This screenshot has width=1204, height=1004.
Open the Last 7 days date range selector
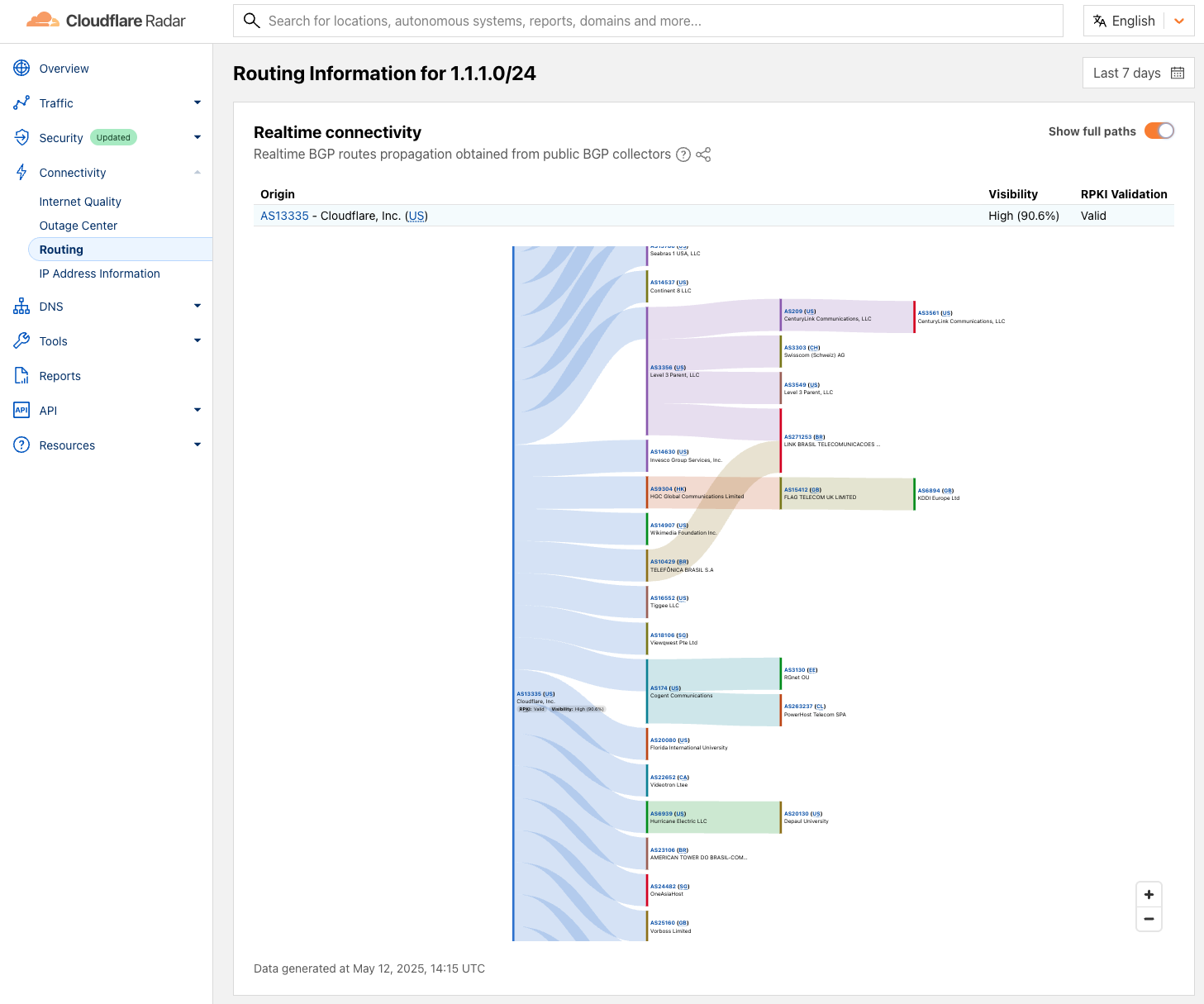tap(1138, 73)
